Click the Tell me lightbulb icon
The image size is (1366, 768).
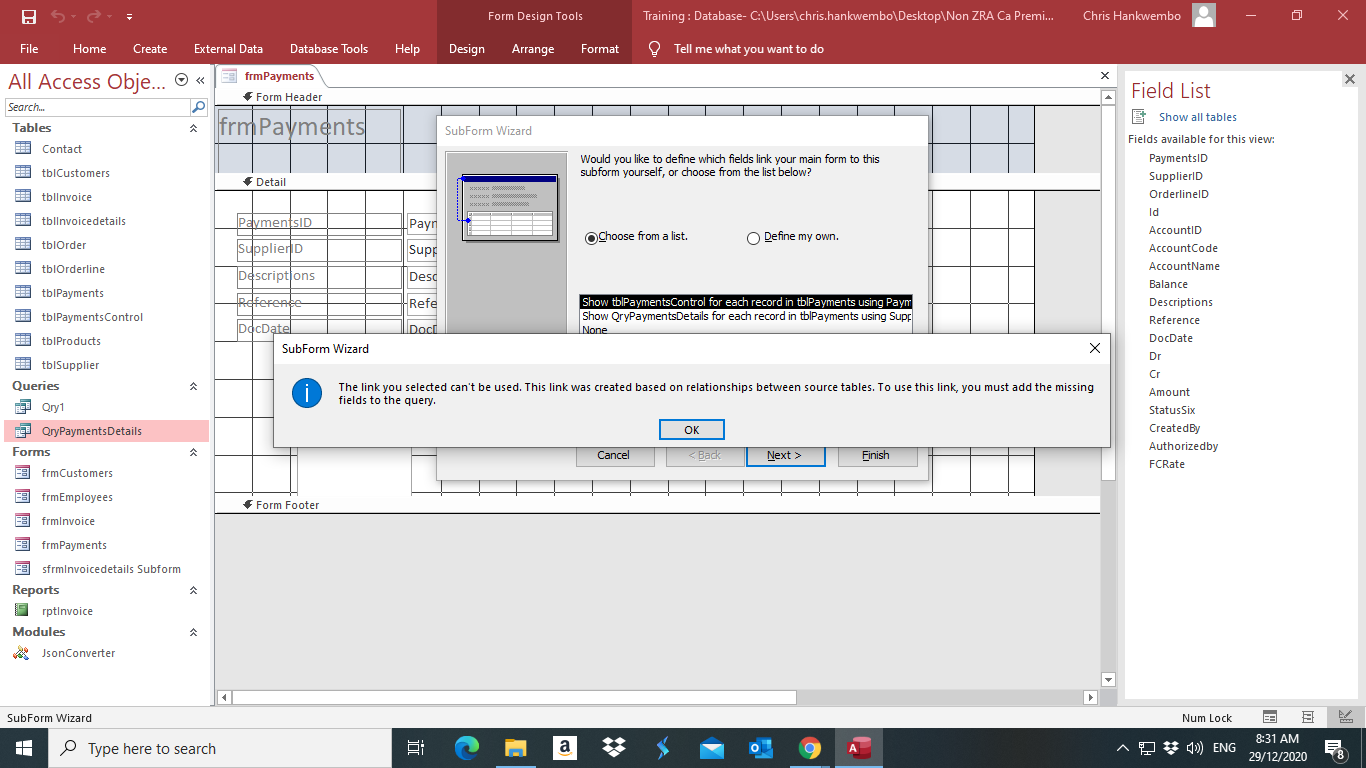tap(655, 48)
